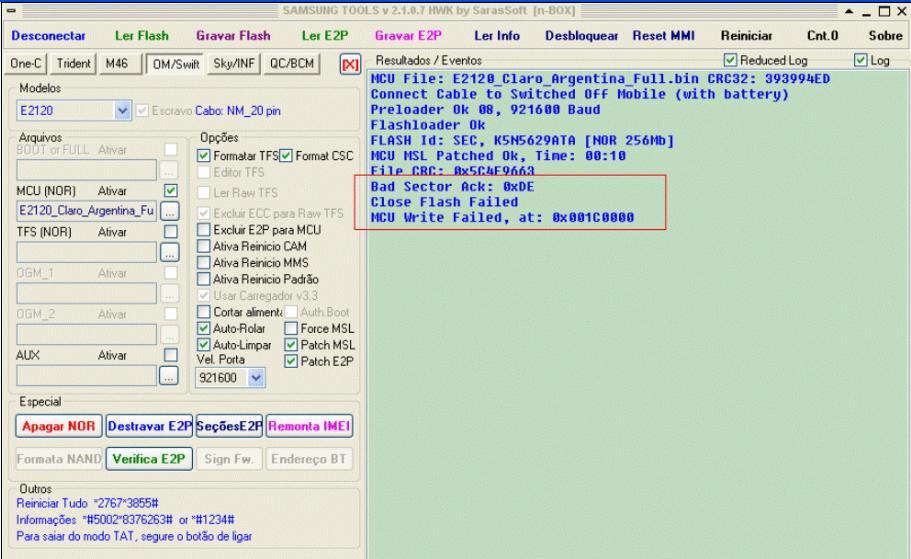The image size is (911, 559).
Task: Browse for TFS (NOR) file
Action: click(170, 252)
